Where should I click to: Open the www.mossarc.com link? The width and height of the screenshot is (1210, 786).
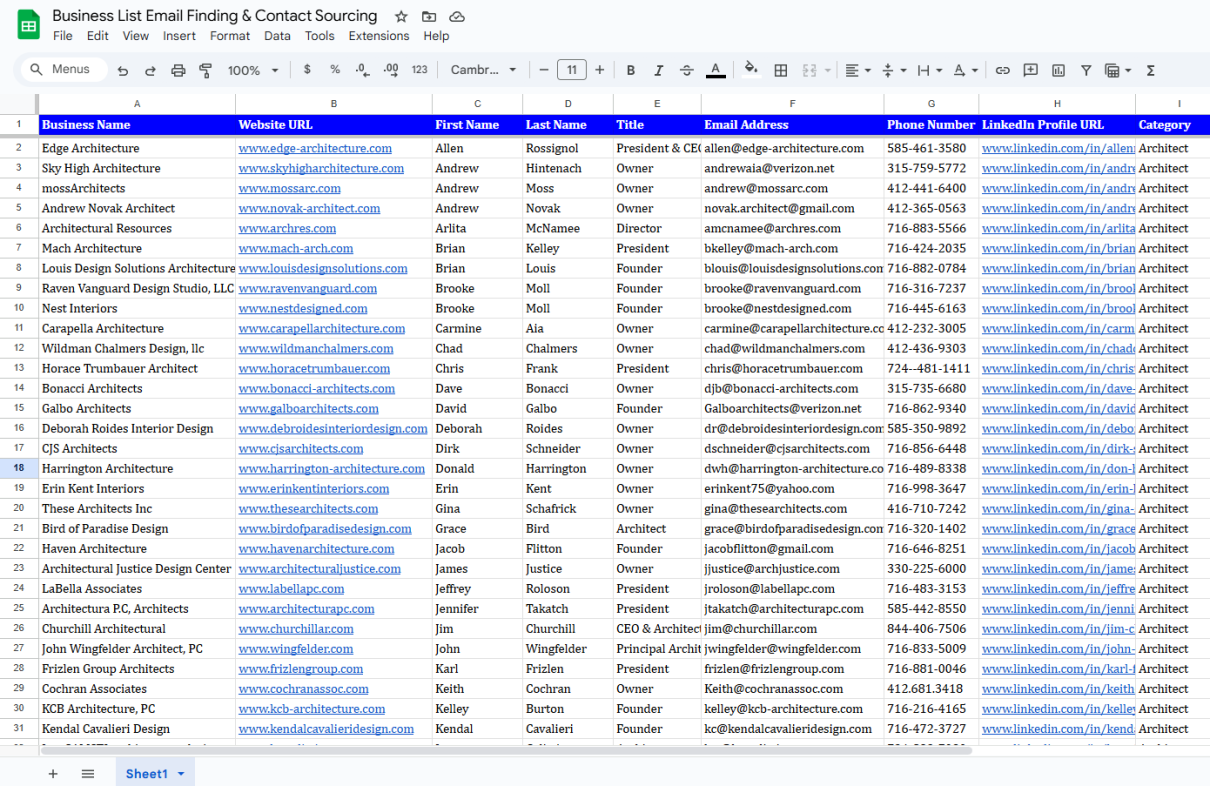tap(290, 188)
